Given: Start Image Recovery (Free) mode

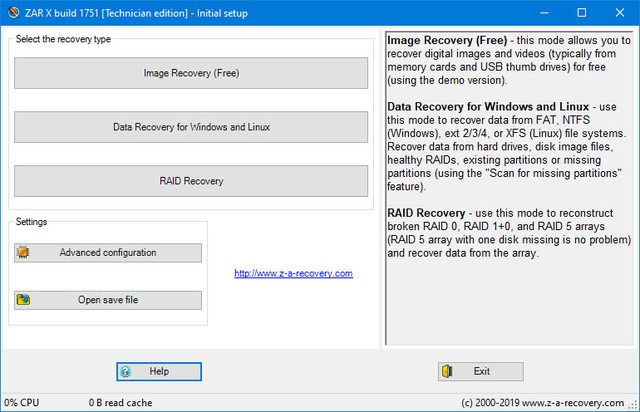Looking at the screenshot, I should pyautogui.click(x=191, y=73).
